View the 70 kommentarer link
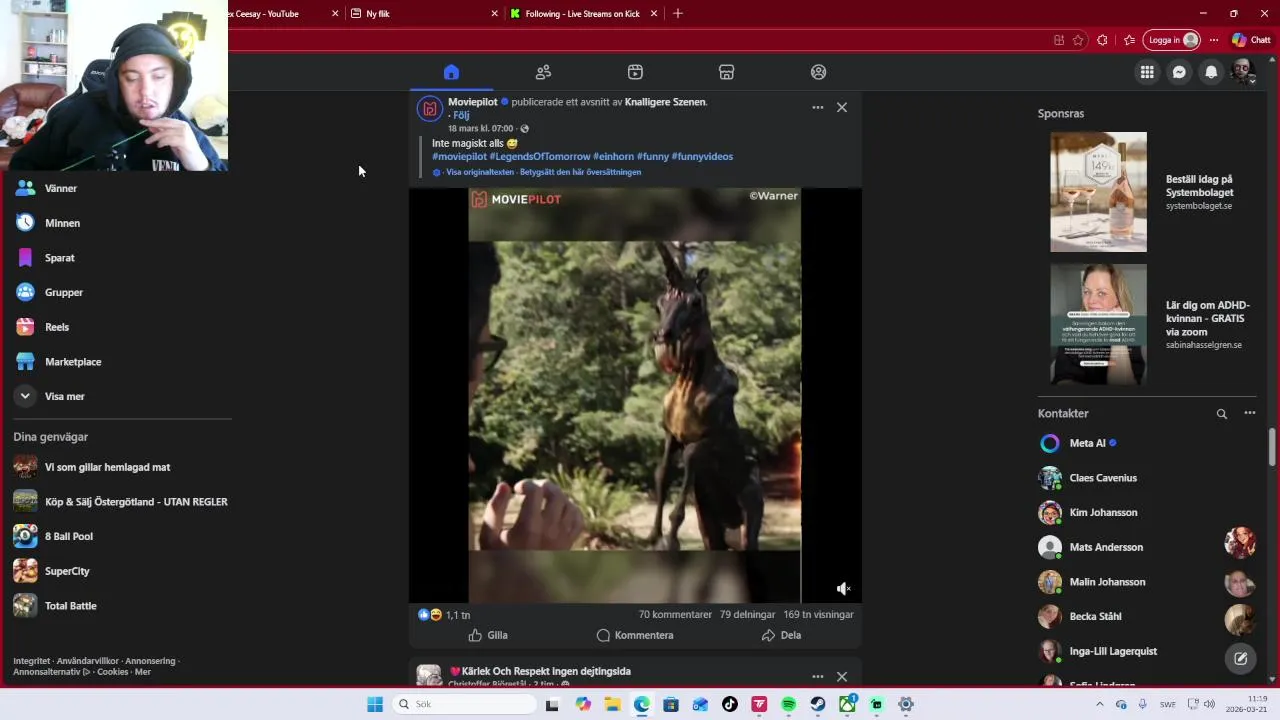The width and height of the screenshot is (1280, 720). [675, 615]
